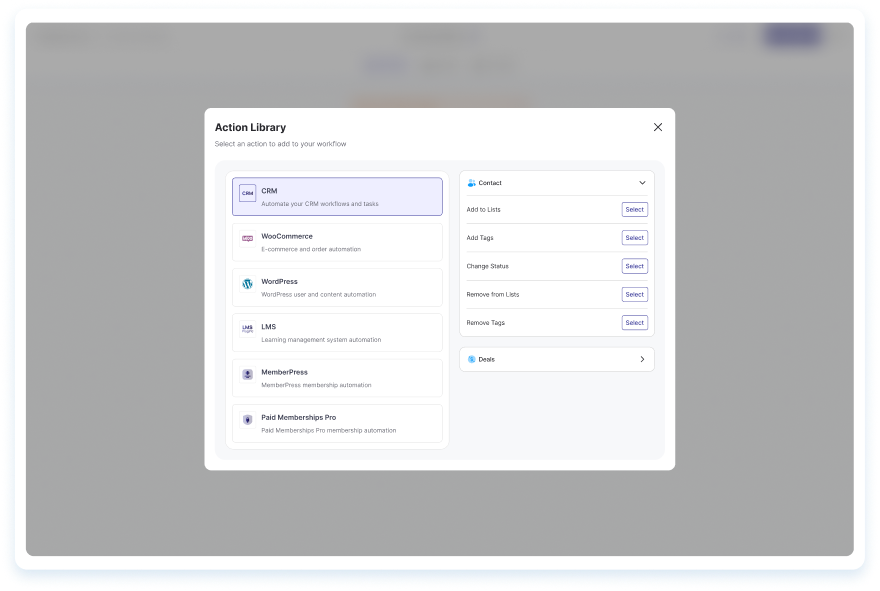Image resolution: width=880 pixels, height=591 pixels.
Task: Close the Action Library dialog
Action: pos(658,127)
